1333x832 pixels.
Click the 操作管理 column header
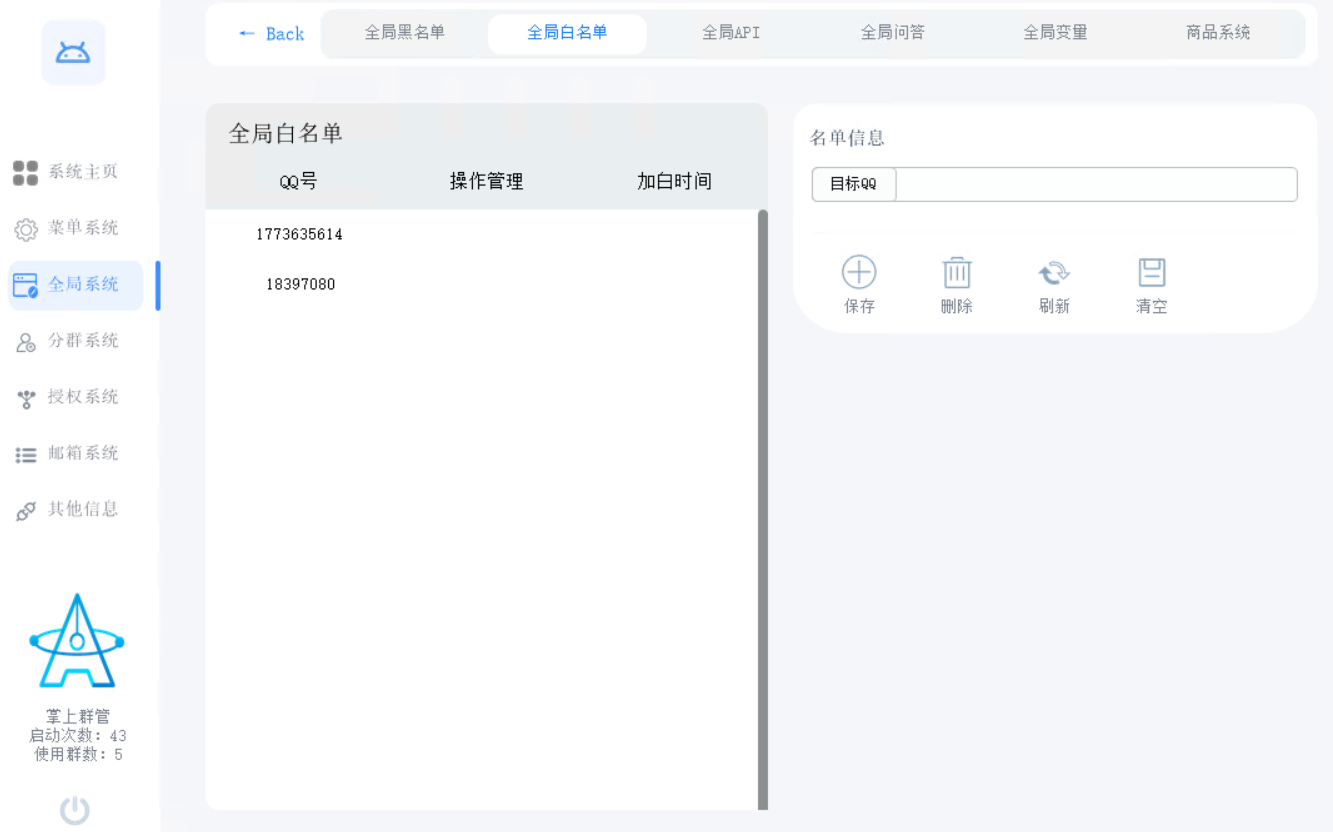(486, 182)
